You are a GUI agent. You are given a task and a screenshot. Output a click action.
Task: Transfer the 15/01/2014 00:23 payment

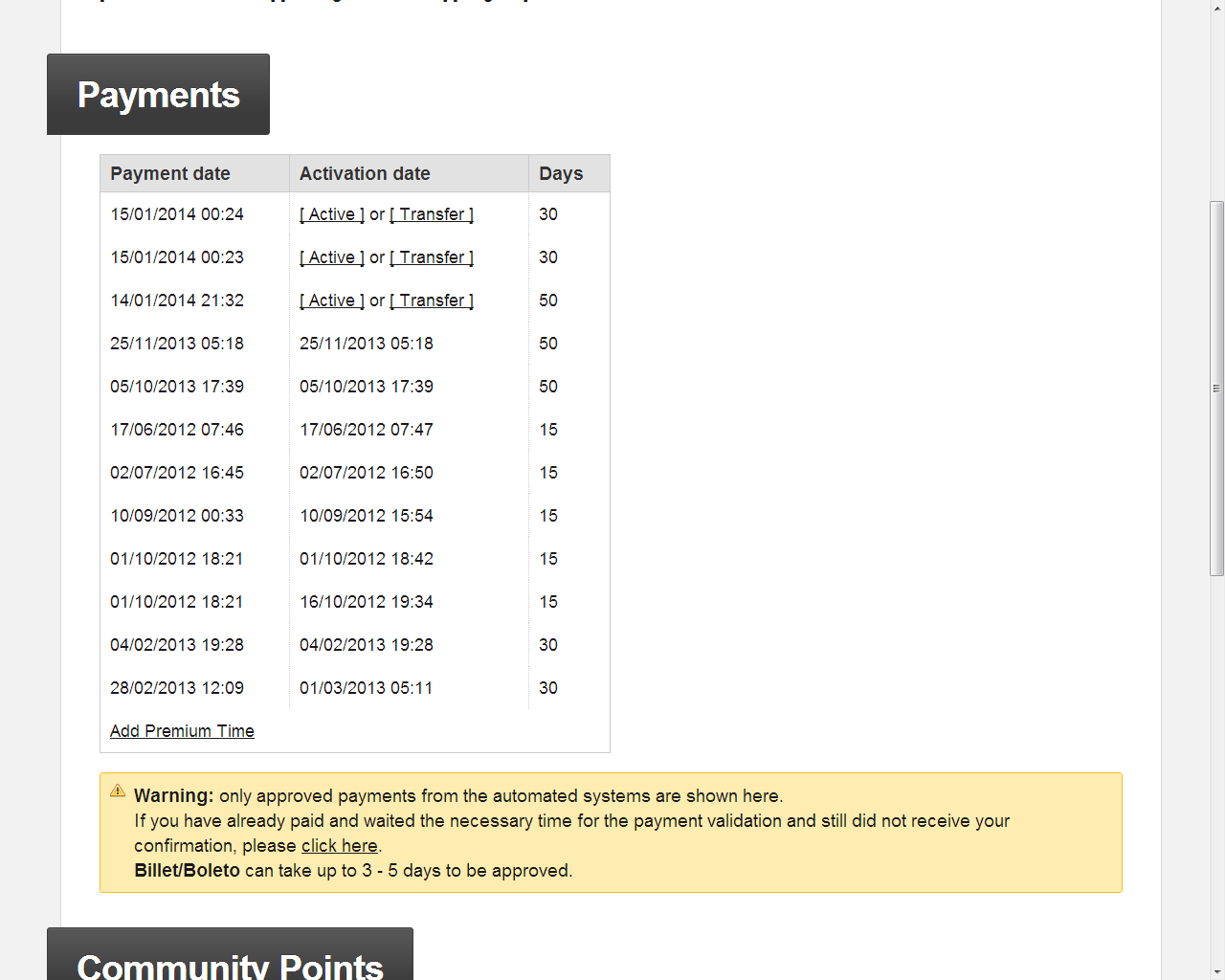[x=432, y=257]
